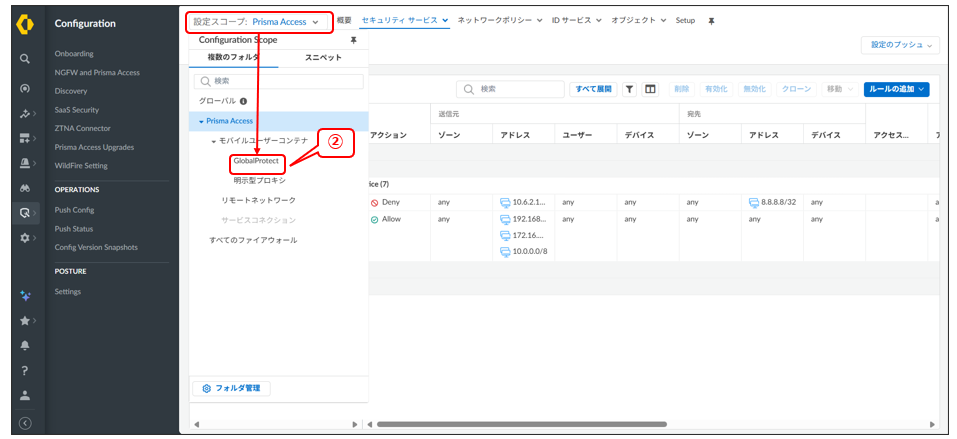Open the dashboard tiles icon in left rail

(x=25, y=139)
